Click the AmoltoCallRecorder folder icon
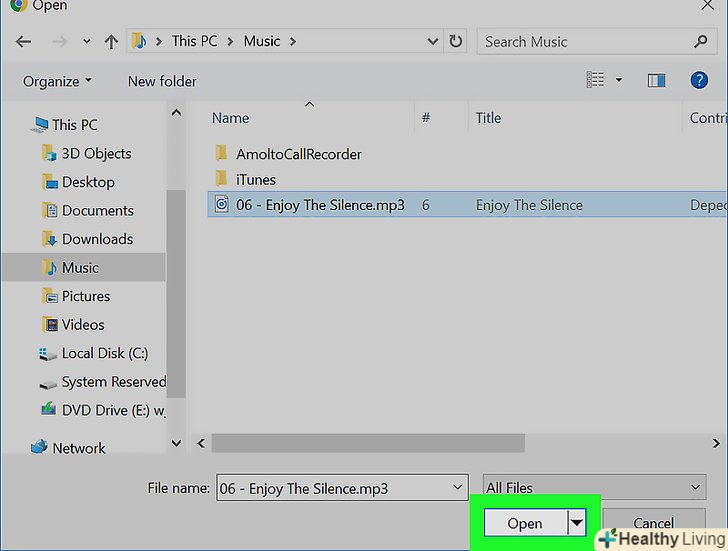The height and width of the screenshot is (551, 728). (x=221, y=153)
